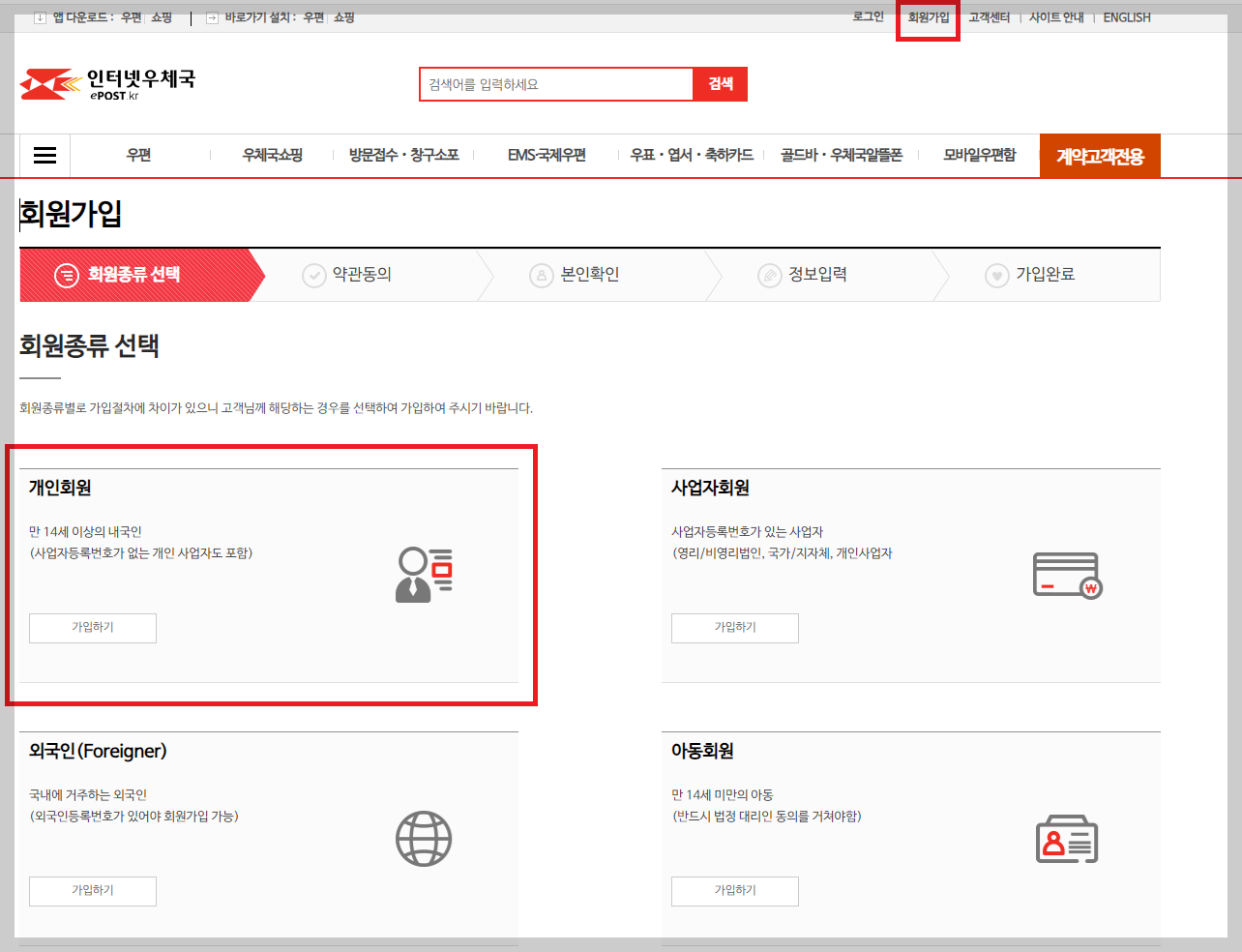Open the 로그인 link at the top
The height and width of the screenshot is (952, 1242).
click(x=867, y=16)
